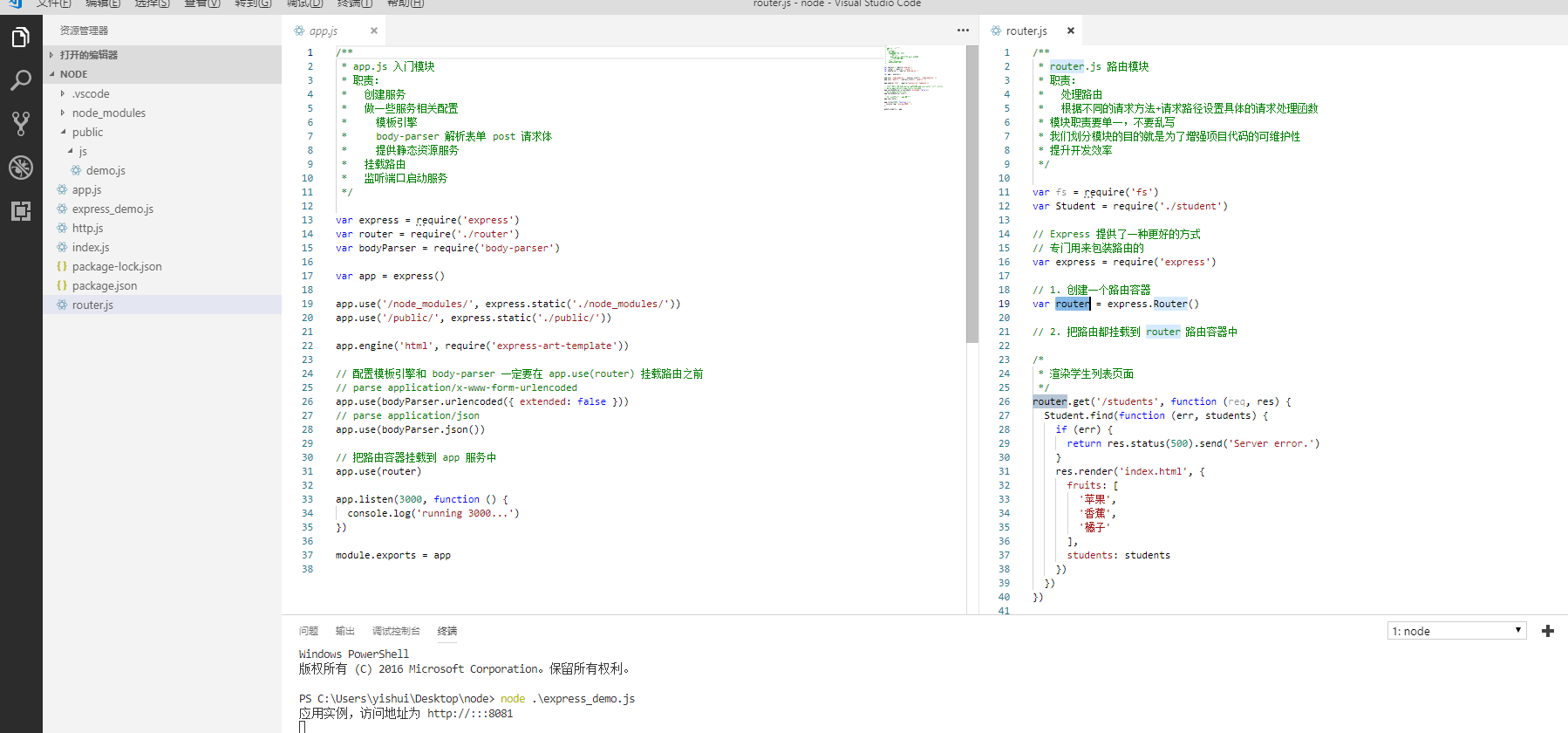Open demo.js in the file tree
The width and height of the screenshot is (1568, 733).
pyautogui.click(x=162, y=170)
